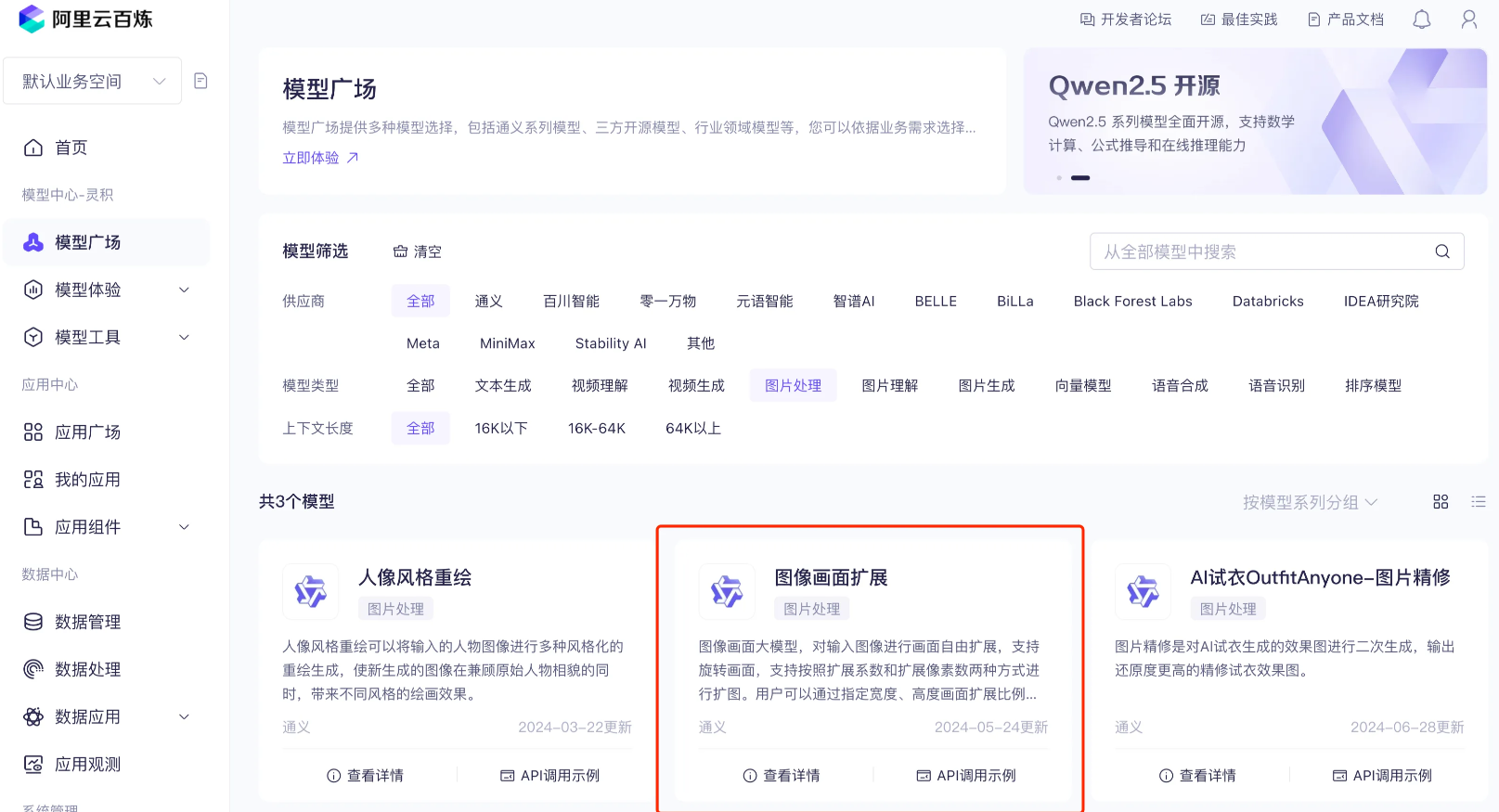Filter supplier by 智谱AI
Viewport: 1499px width, 812px height.
click(854, 301)
